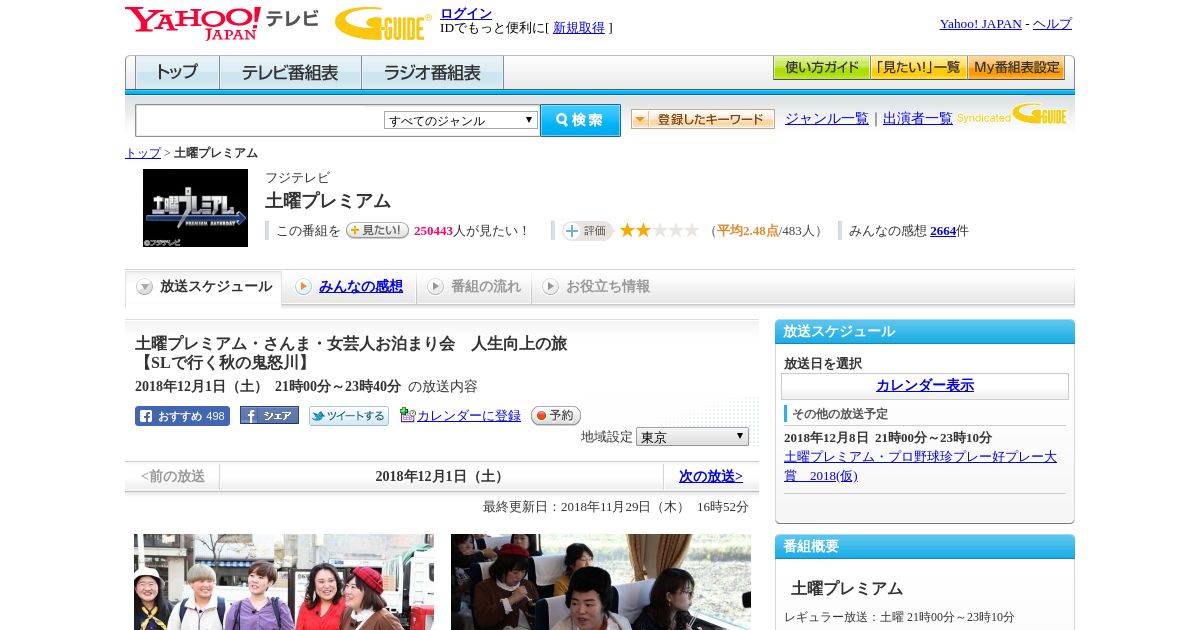Click the bus interior photo
1200x630 pixels.
click(x=601, y=582)
